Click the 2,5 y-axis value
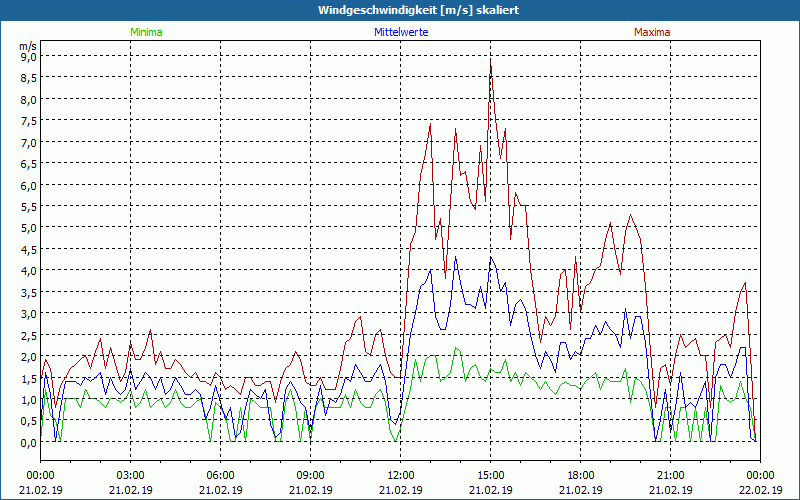Screen dimensions: 800x500 (28, 335)
